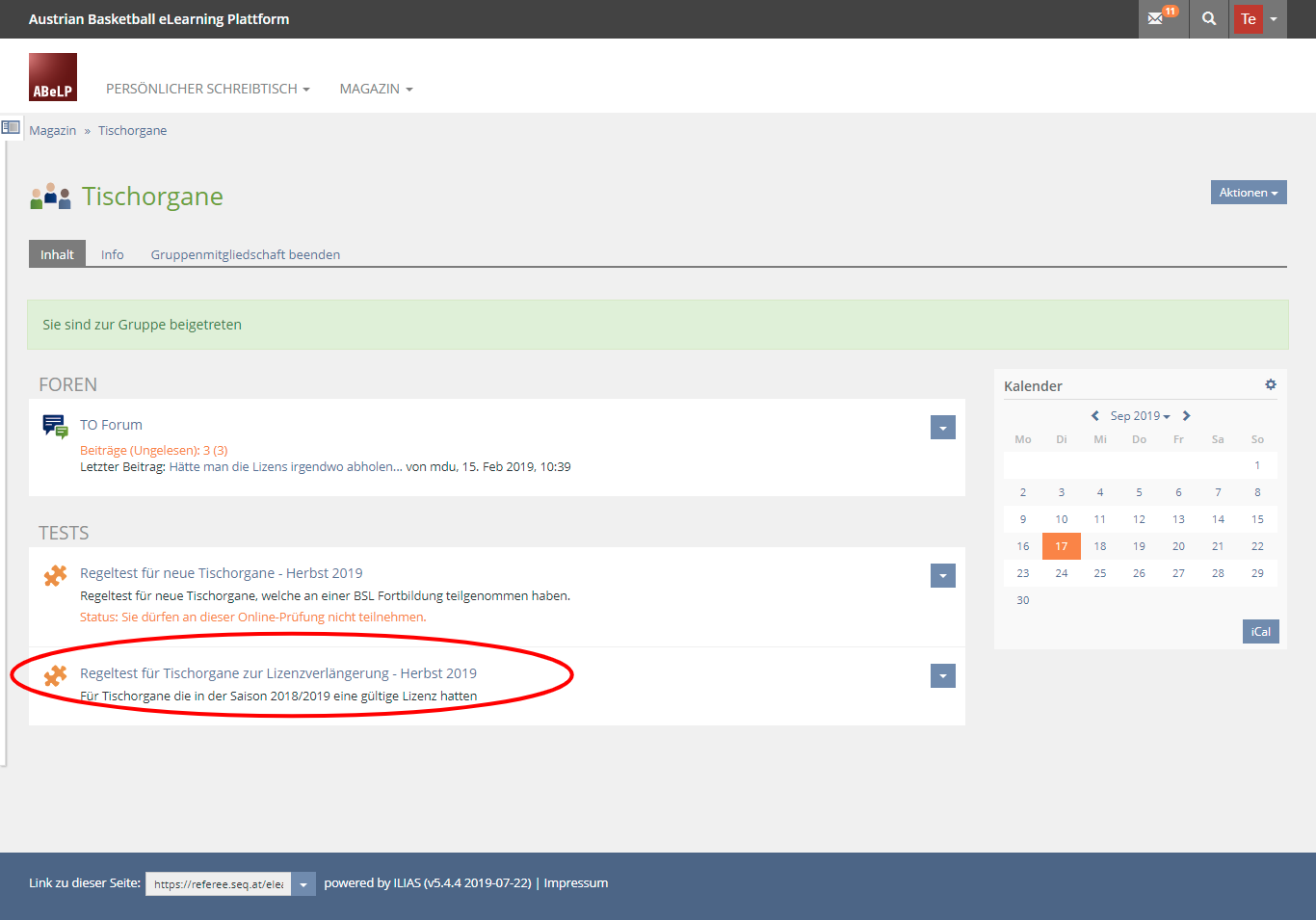Go to next month in calendar

click(x=1187, y=416)
